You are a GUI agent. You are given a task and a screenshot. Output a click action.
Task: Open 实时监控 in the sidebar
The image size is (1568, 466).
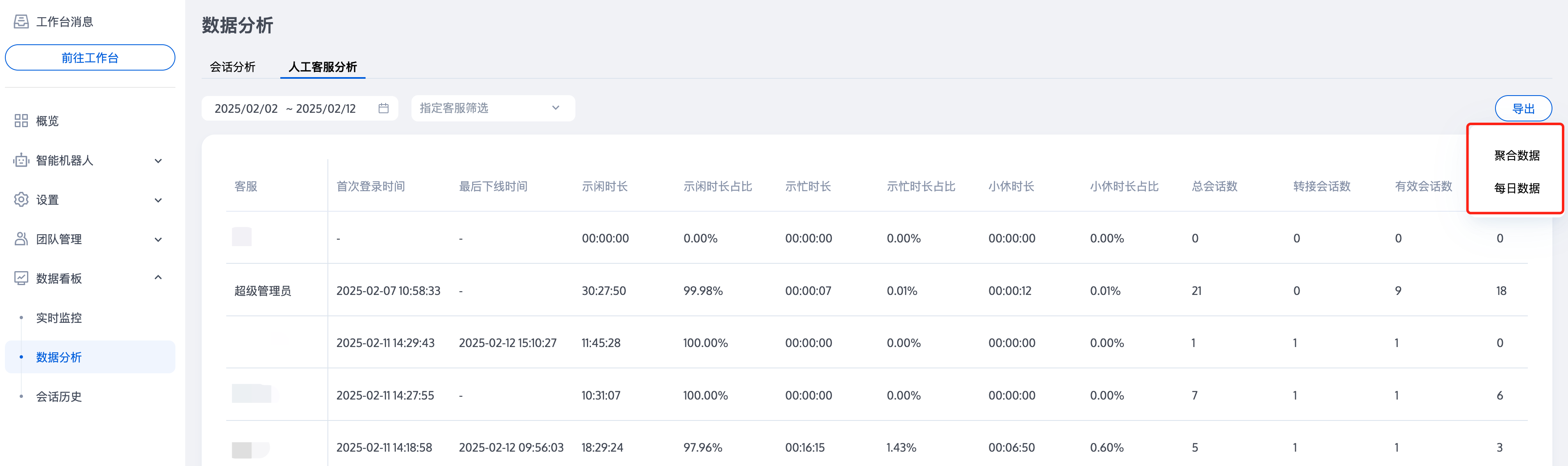click(x=59, y=318)
